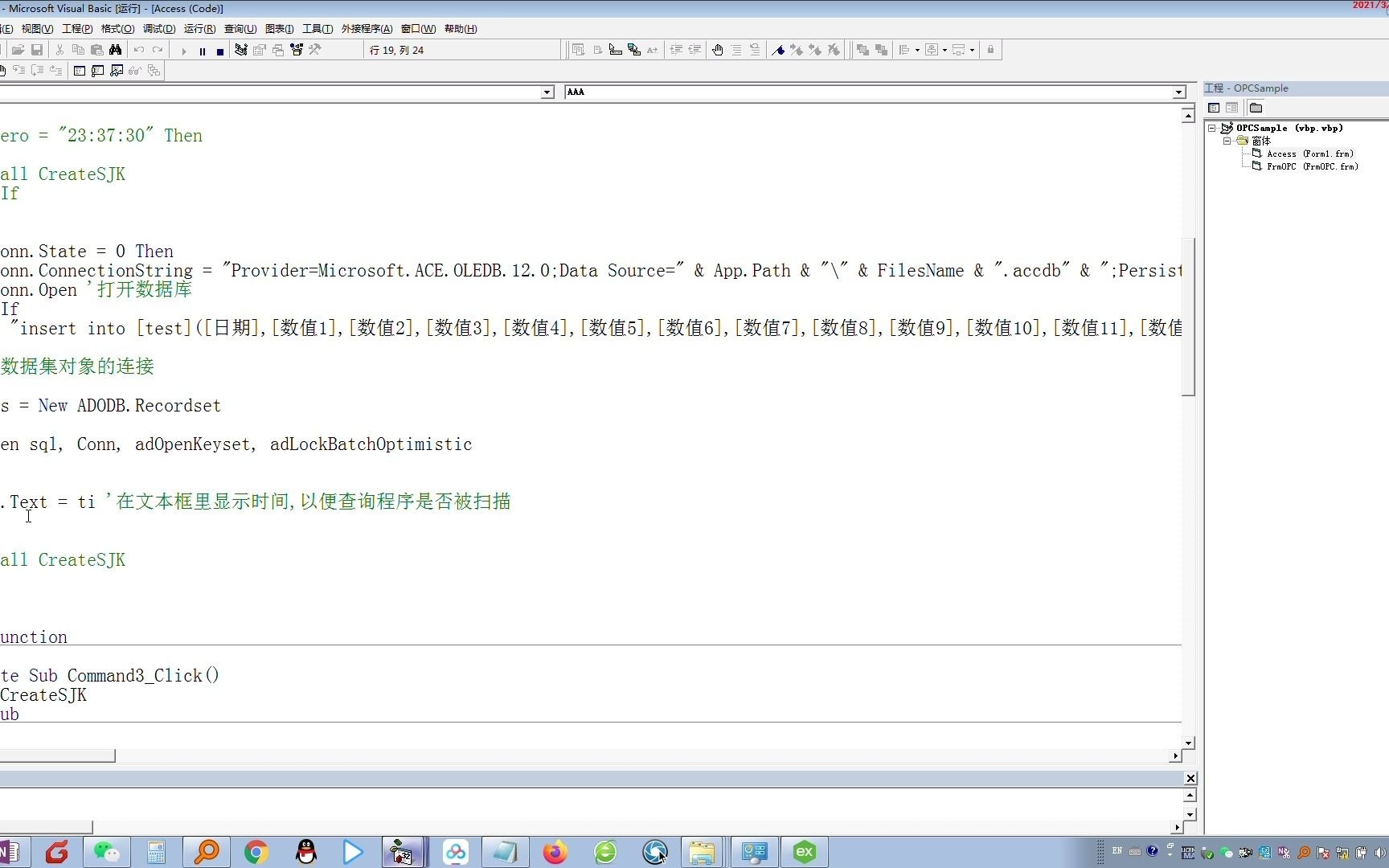Screen dimensions: 1389x868
Task: Collapse the OPCSample (vbp.vbp) project node
Action: point(1212,128)
